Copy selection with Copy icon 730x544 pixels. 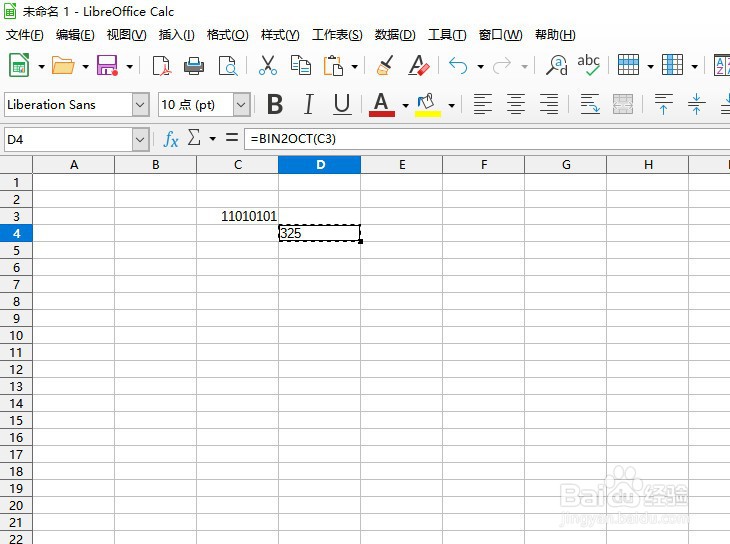point(300,66)
